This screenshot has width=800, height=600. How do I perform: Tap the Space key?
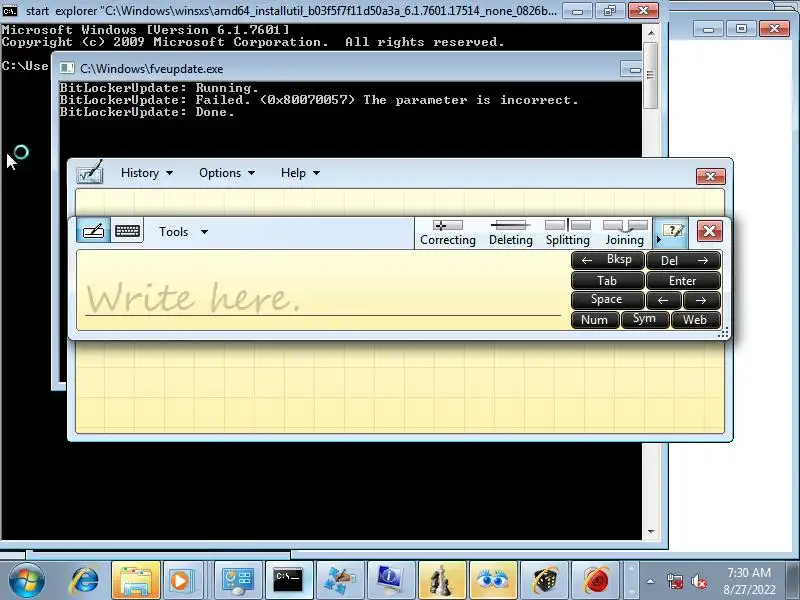[x=608, y=300]
